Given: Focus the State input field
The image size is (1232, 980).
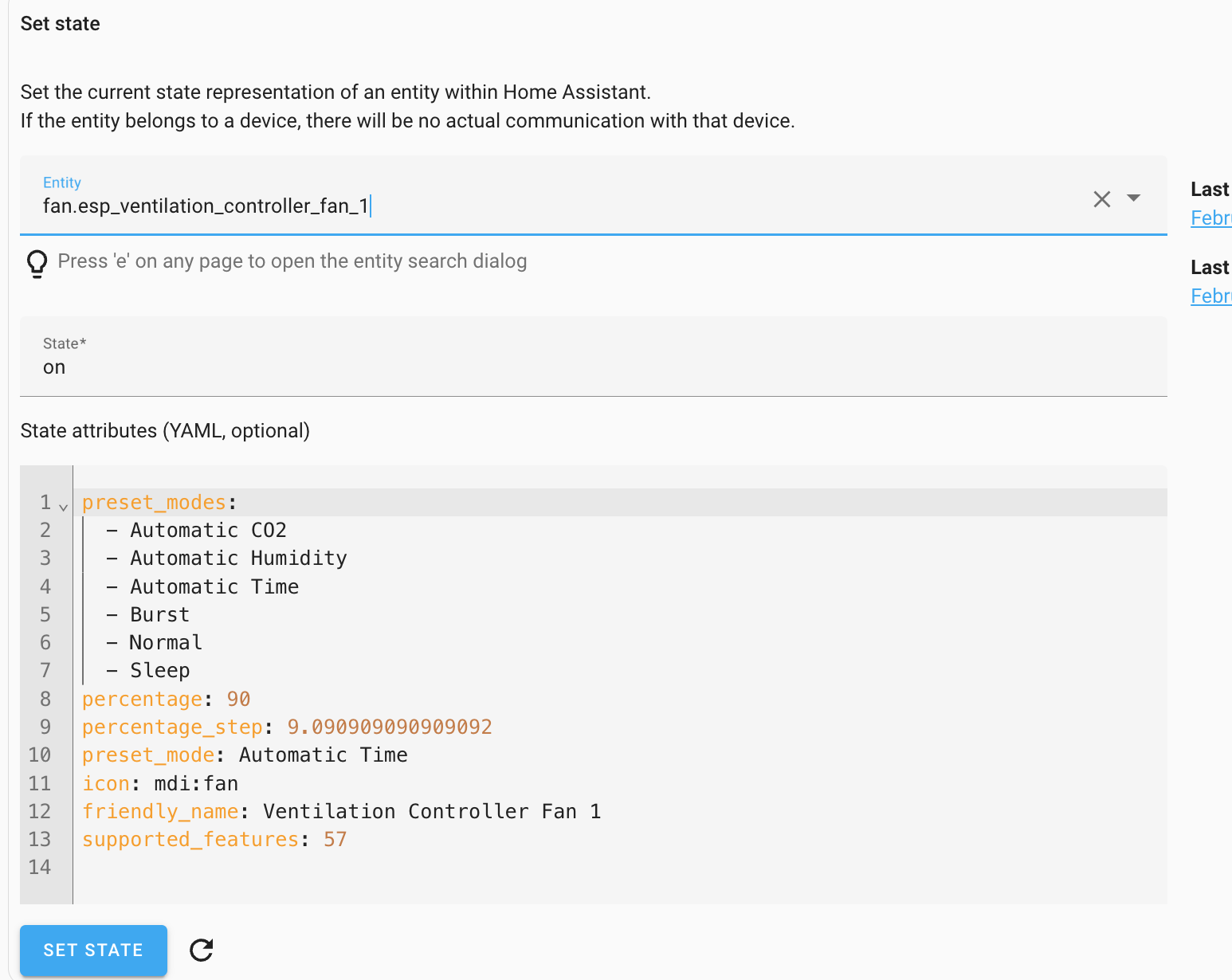Looking at the screenshot, I should pos(593,367).
